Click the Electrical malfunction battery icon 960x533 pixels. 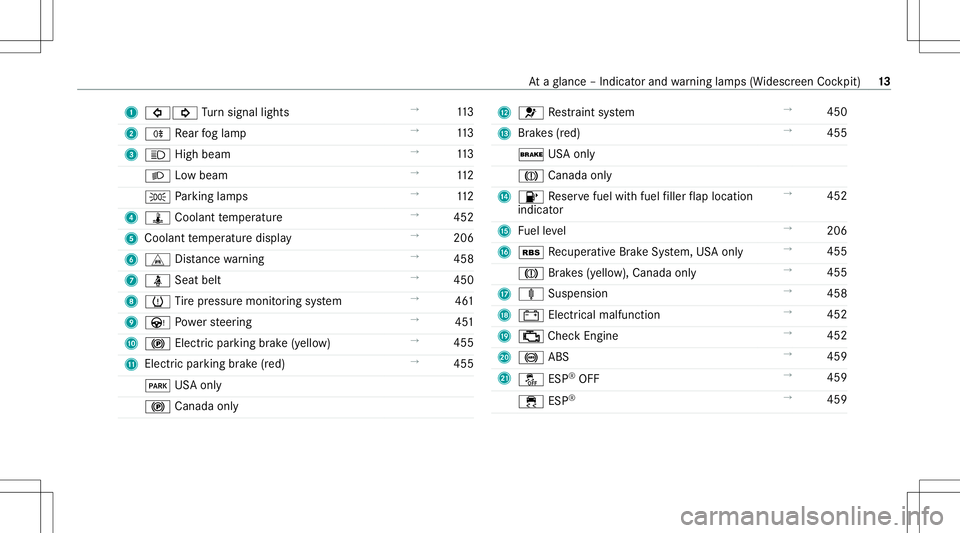531,315
